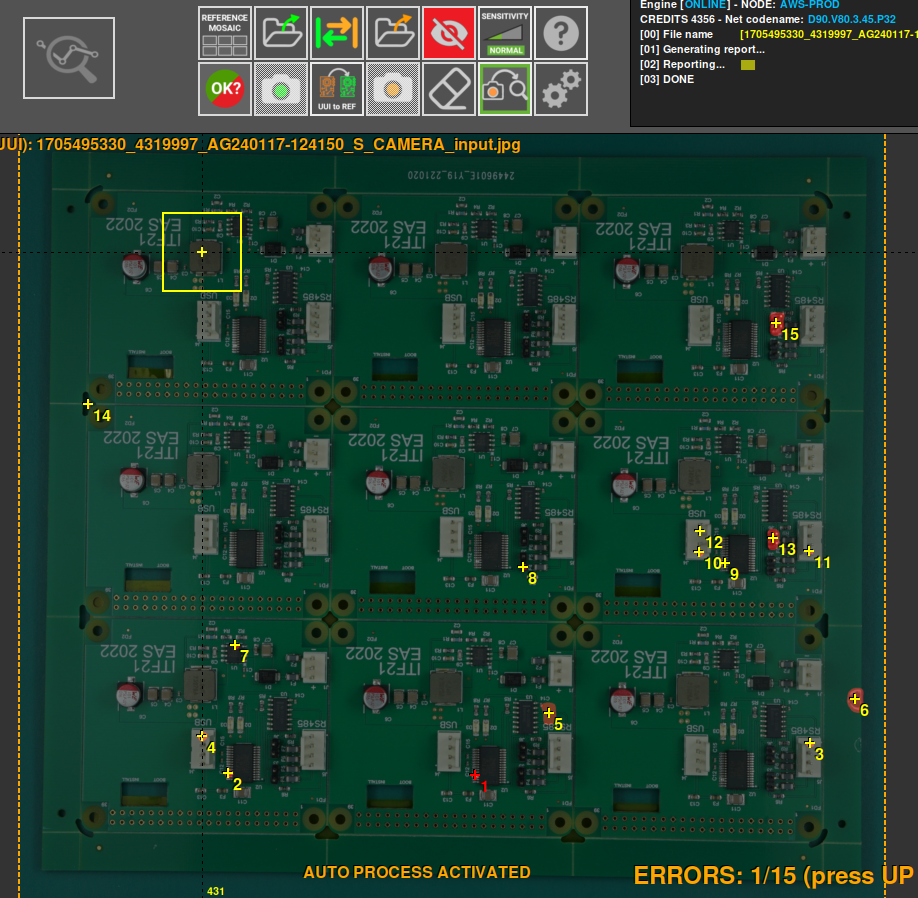Open help with the question mark icon
The height and width of the screenshot is (898, 918).
561,32
